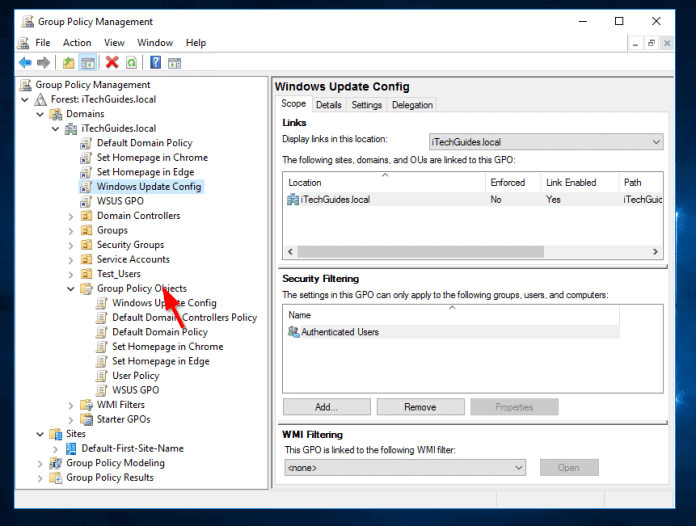The height and width of the screenshot is (526, 696).
Task: Switch to the Settings tab
Action: point(367,105)
